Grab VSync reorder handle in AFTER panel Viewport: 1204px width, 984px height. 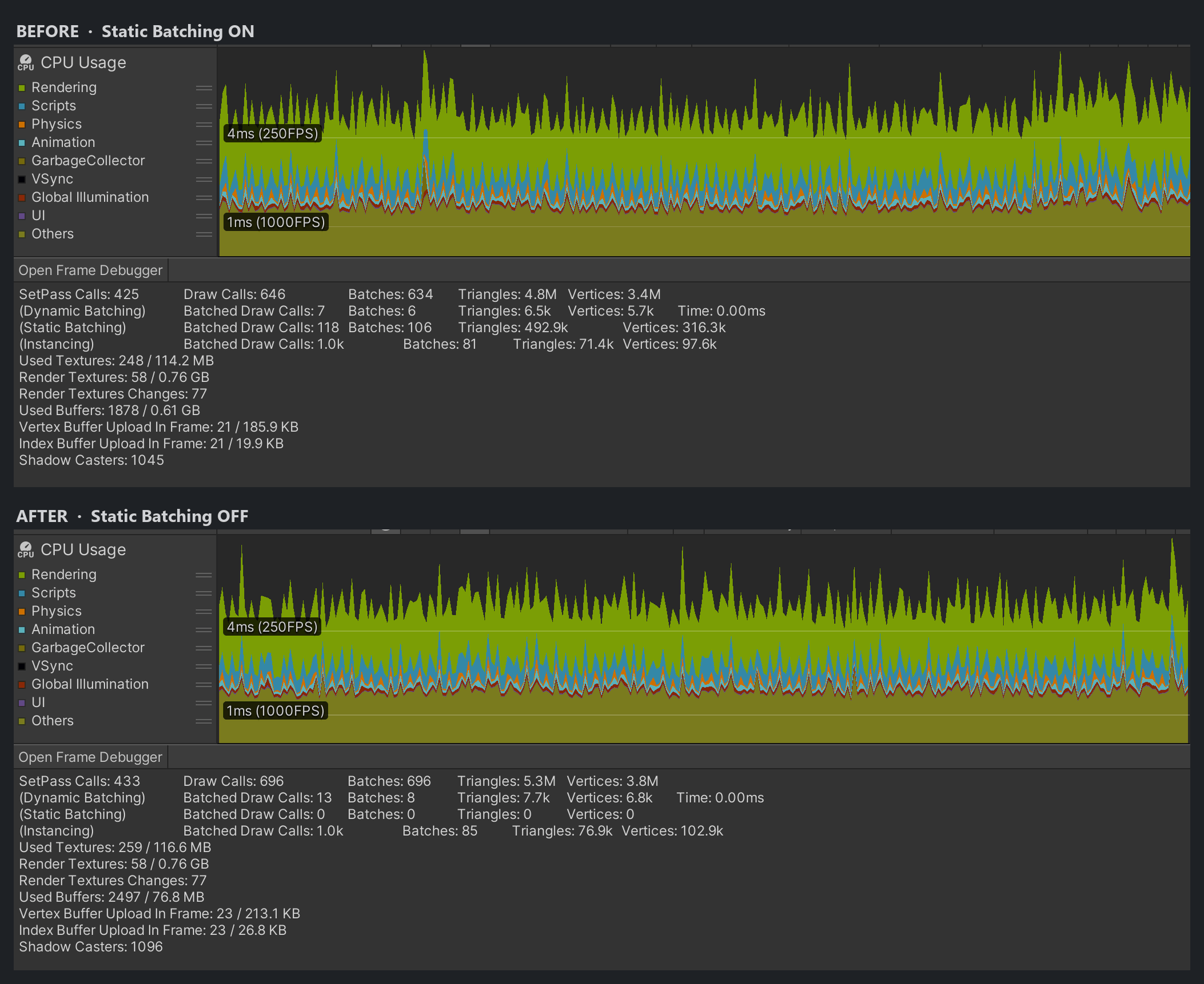pos(204,667)
